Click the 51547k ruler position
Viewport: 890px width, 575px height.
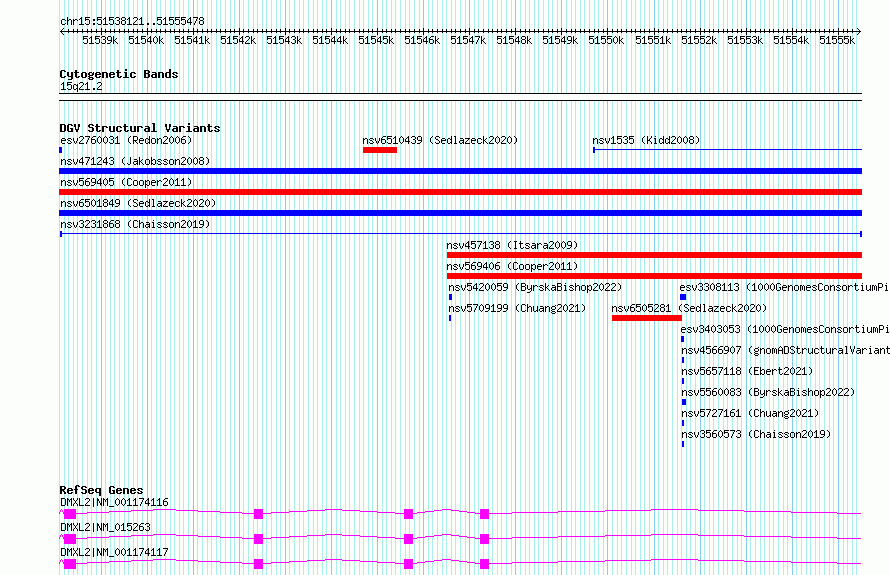click(468, 40)
